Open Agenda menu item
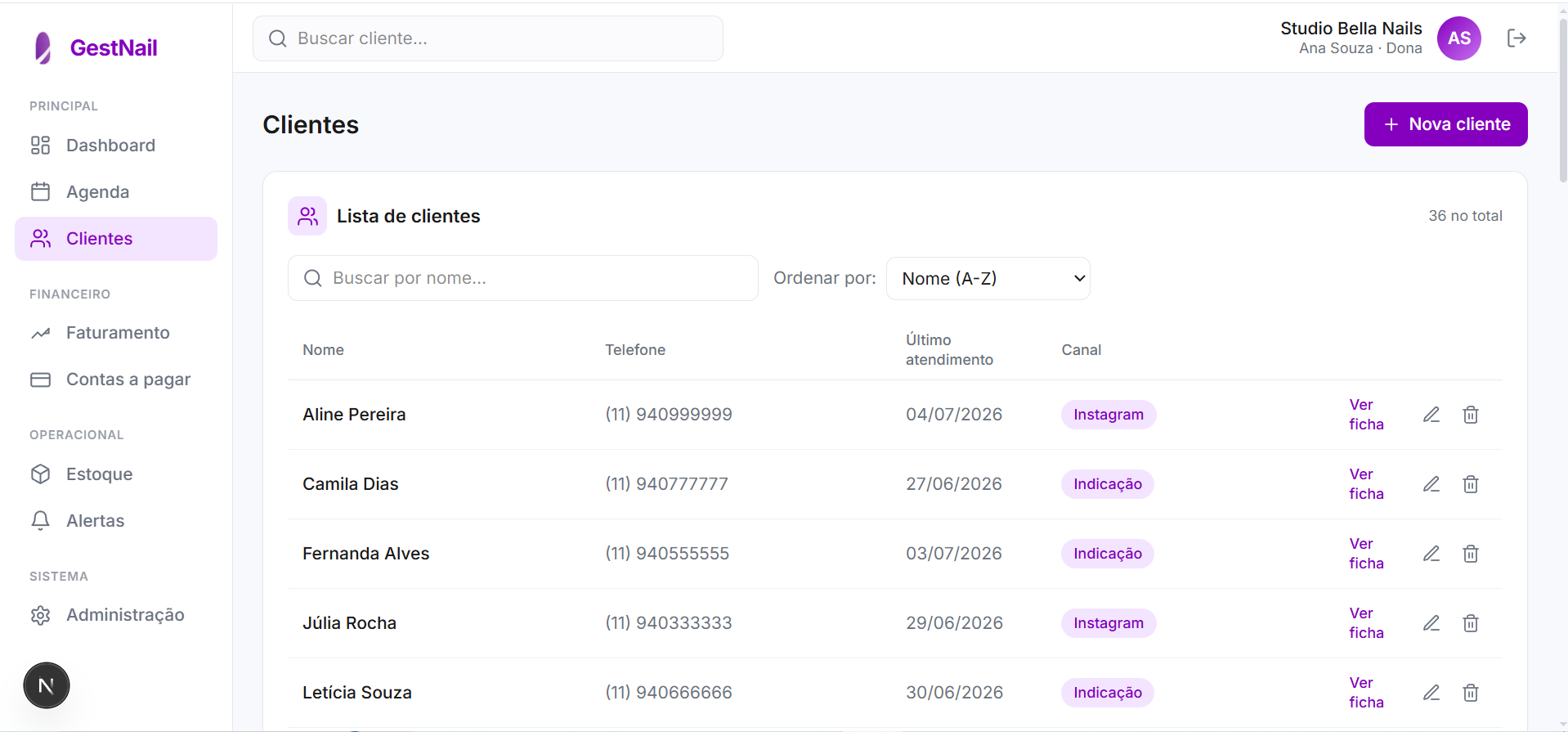 [x=116, y=191]
